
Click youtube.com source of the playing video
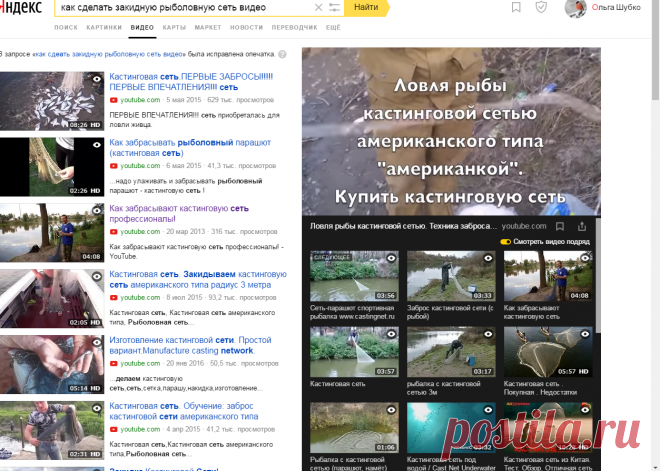click(x=524, y=226)
